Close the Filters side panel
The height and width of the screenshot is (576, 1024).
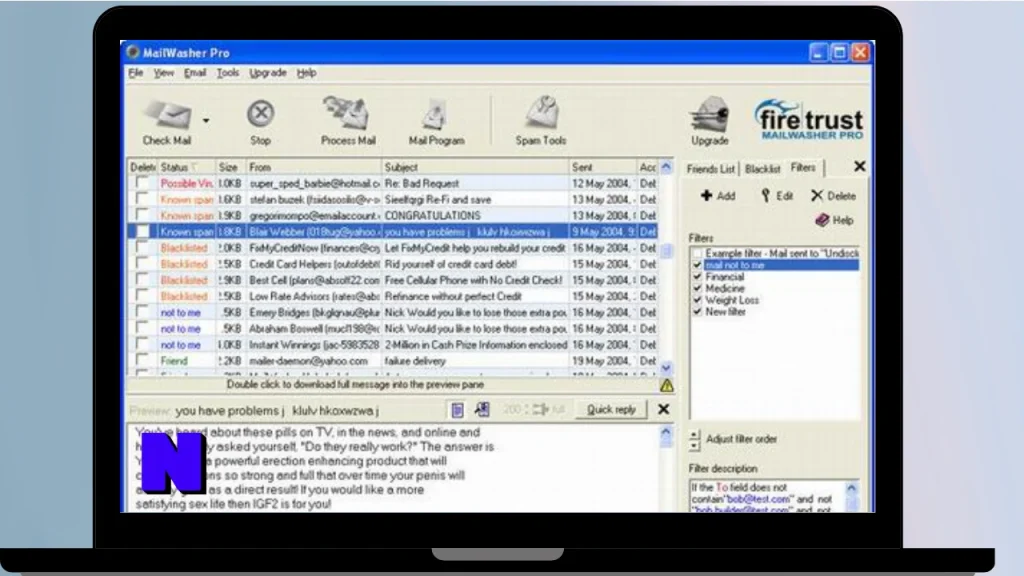[859, 167]
